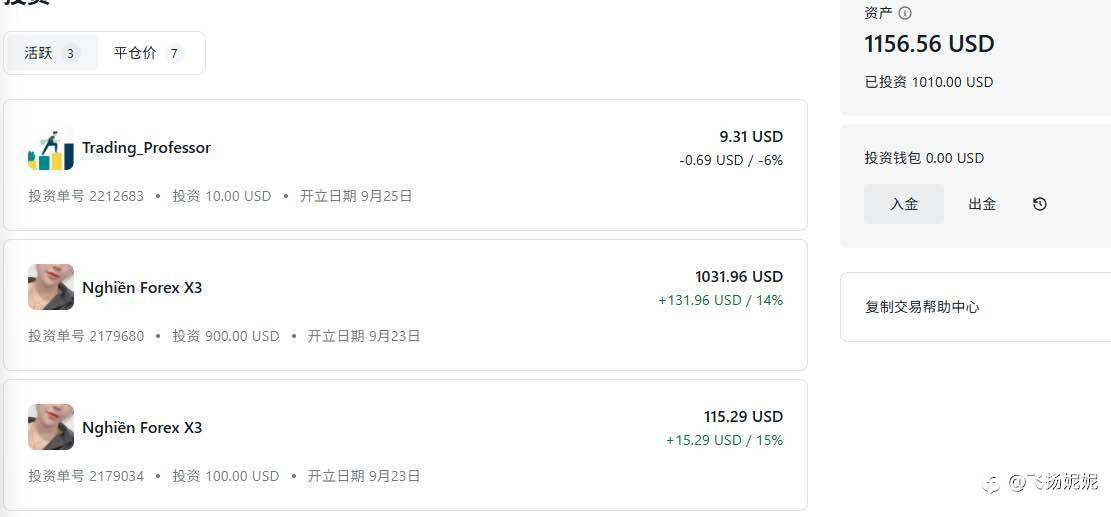Click the 入金 deposit button
1111x517 pixels.
(903, 204)
